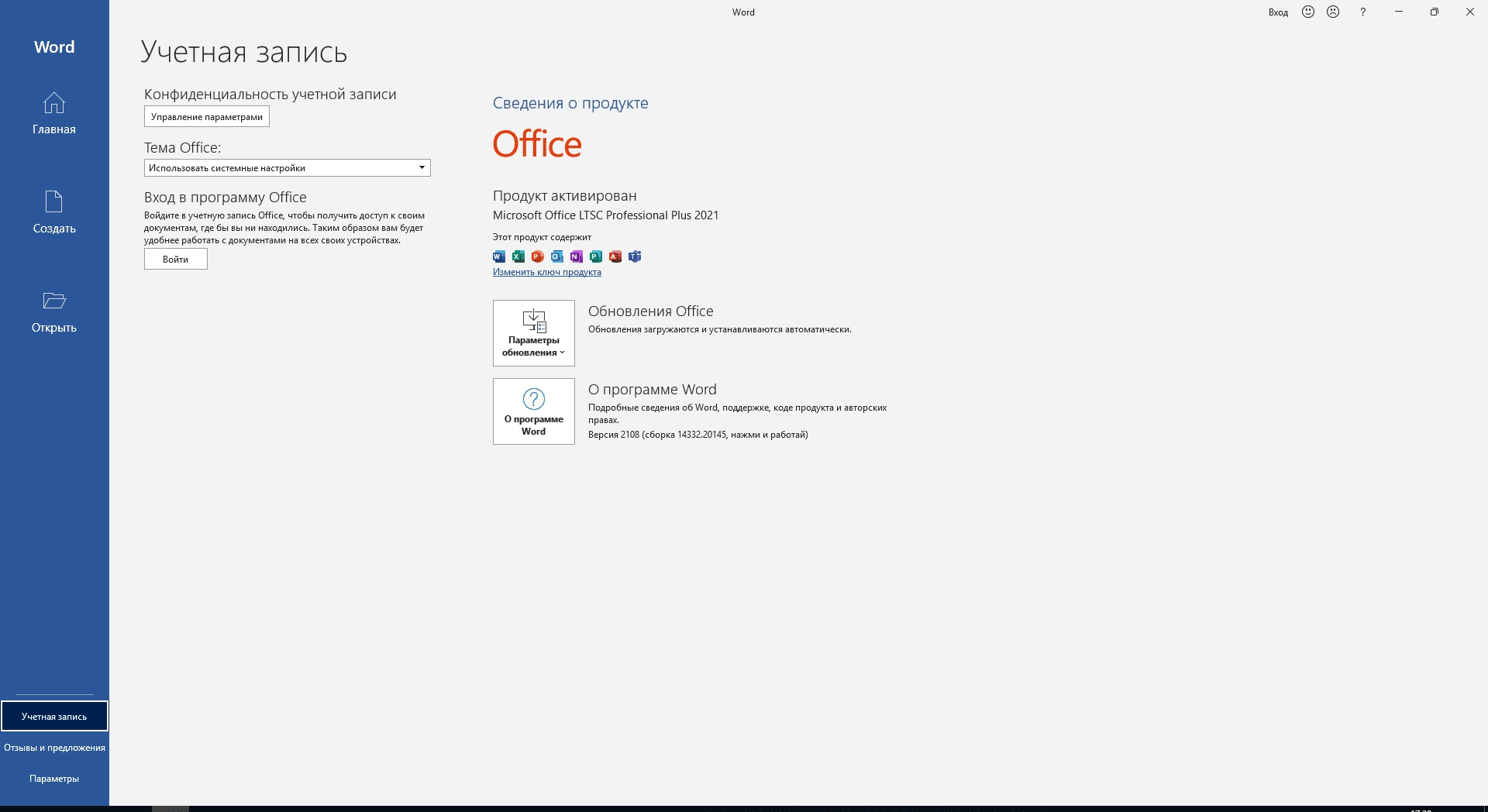Expand Параметры обновления update options
1488x812 pixels.
(x=534, y=333)
